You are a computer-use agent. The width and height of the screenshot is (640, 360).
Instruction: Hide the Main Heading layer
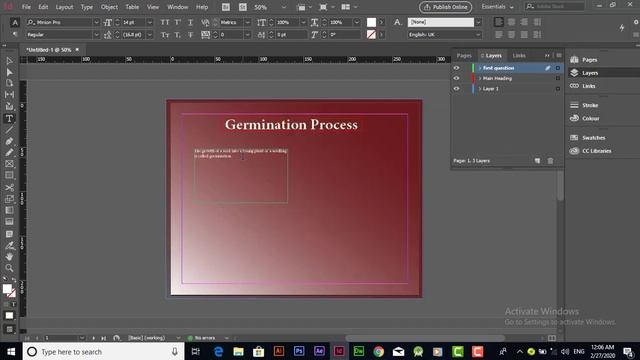(456, 78)
